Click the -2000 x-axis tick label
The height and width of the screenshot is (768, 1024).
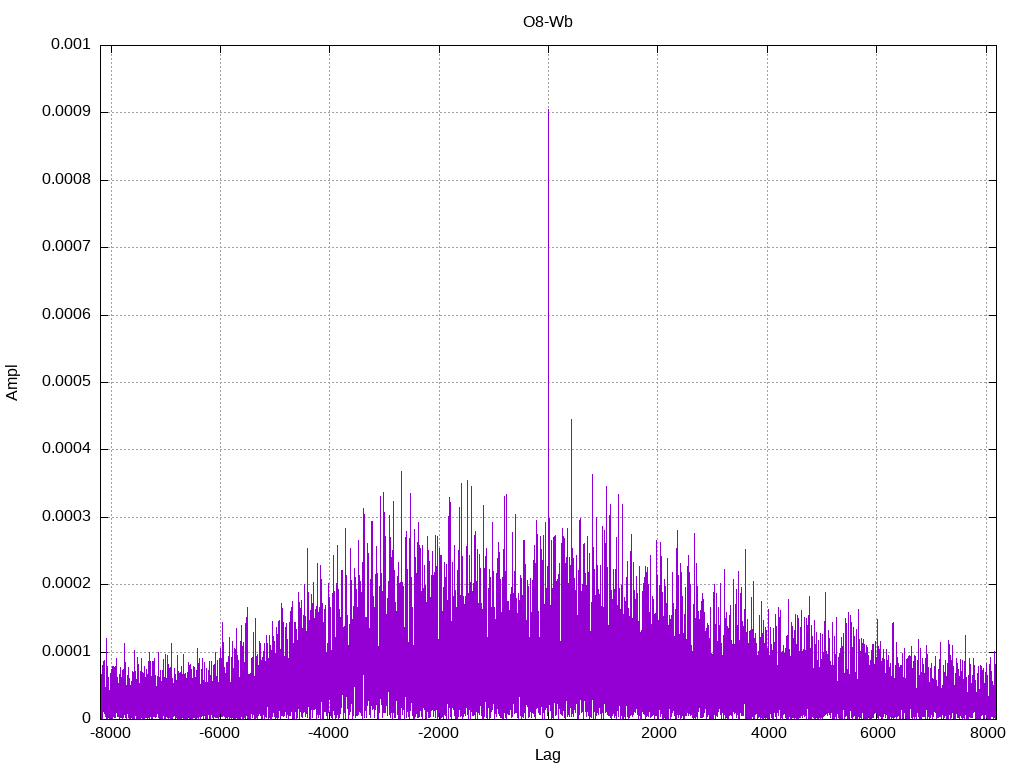coord(437,733)
